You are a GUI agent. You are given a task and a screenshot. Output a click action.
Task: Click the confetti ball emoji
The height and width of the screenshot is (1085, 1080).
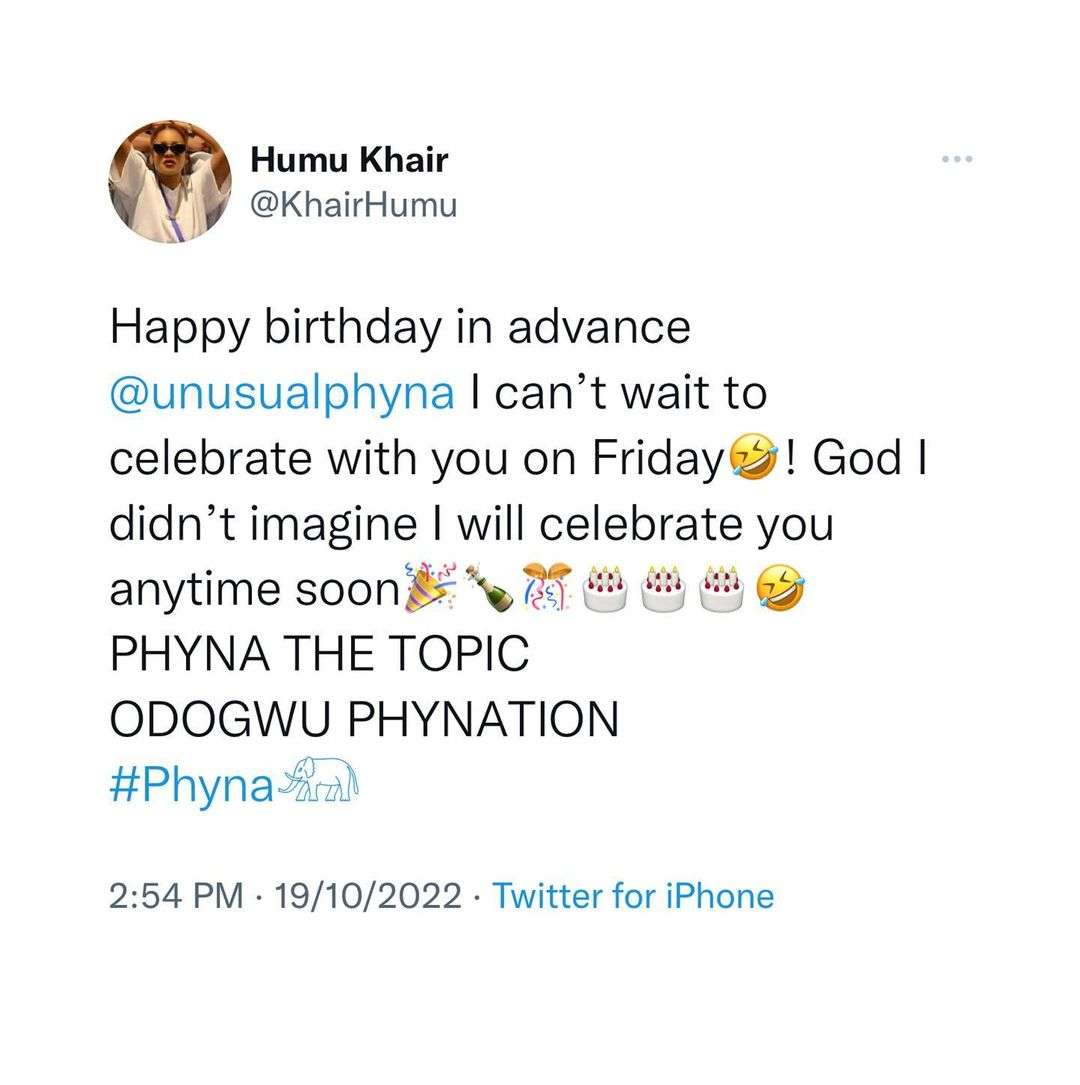pos(548,588)
